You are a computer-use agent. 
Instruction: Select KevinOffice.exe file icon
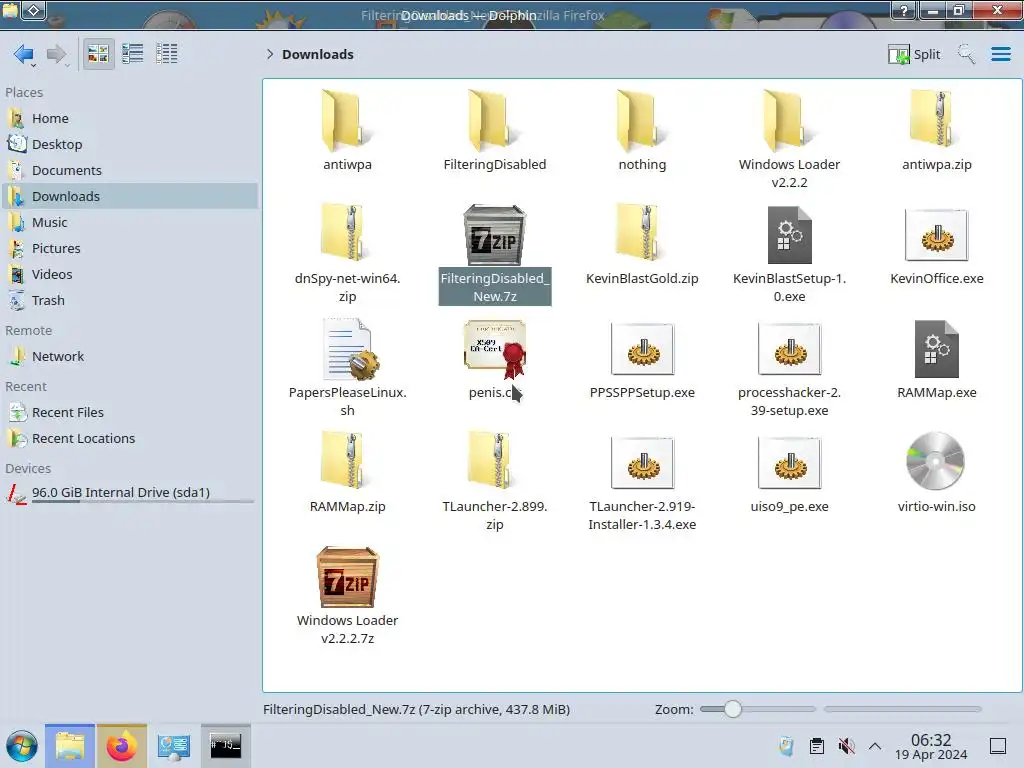click(x=936, y=235)
